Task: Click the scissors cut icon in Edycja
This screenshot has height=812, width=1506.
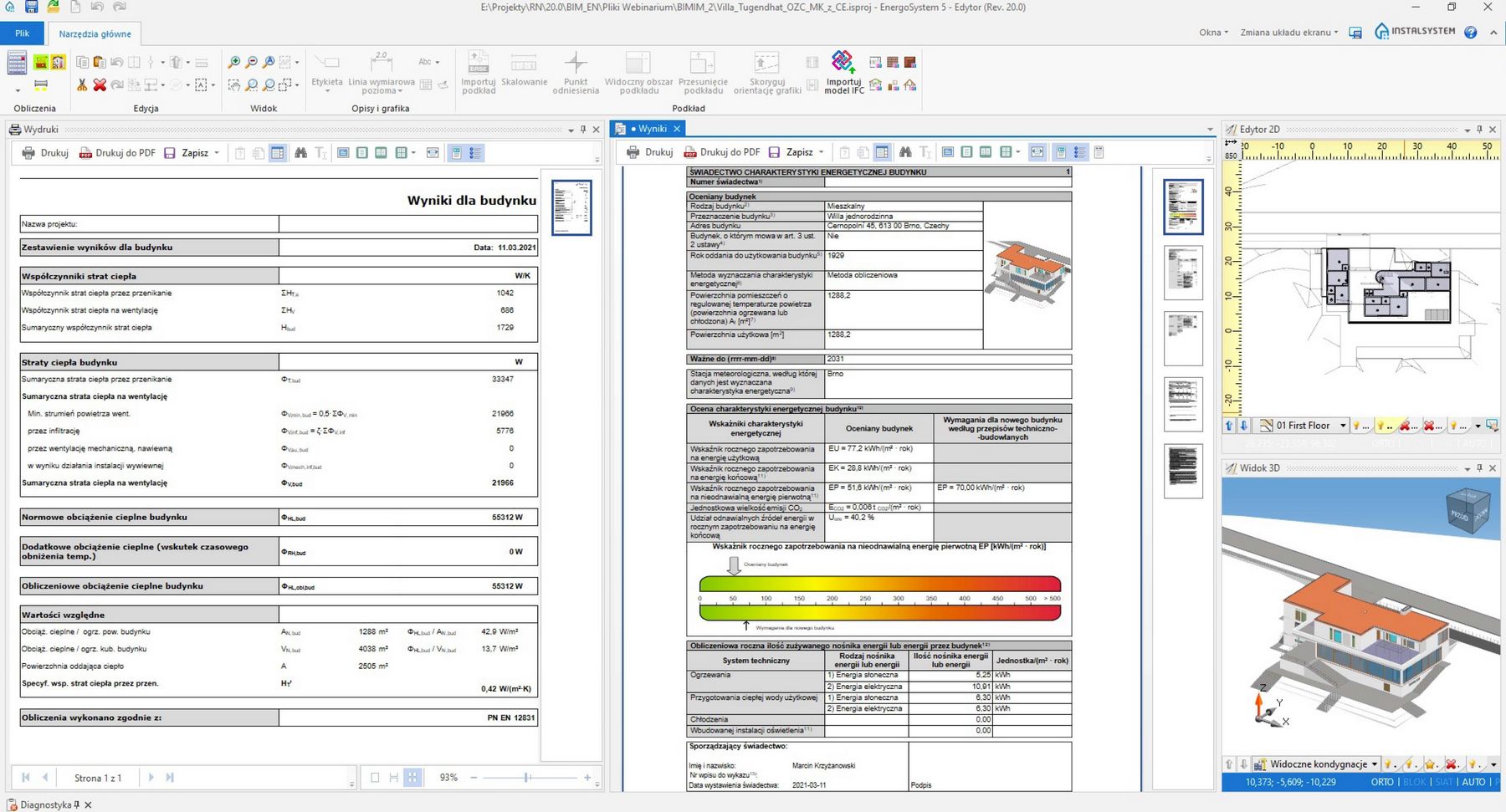Action: pyautogui.click(x=82, y=84)
